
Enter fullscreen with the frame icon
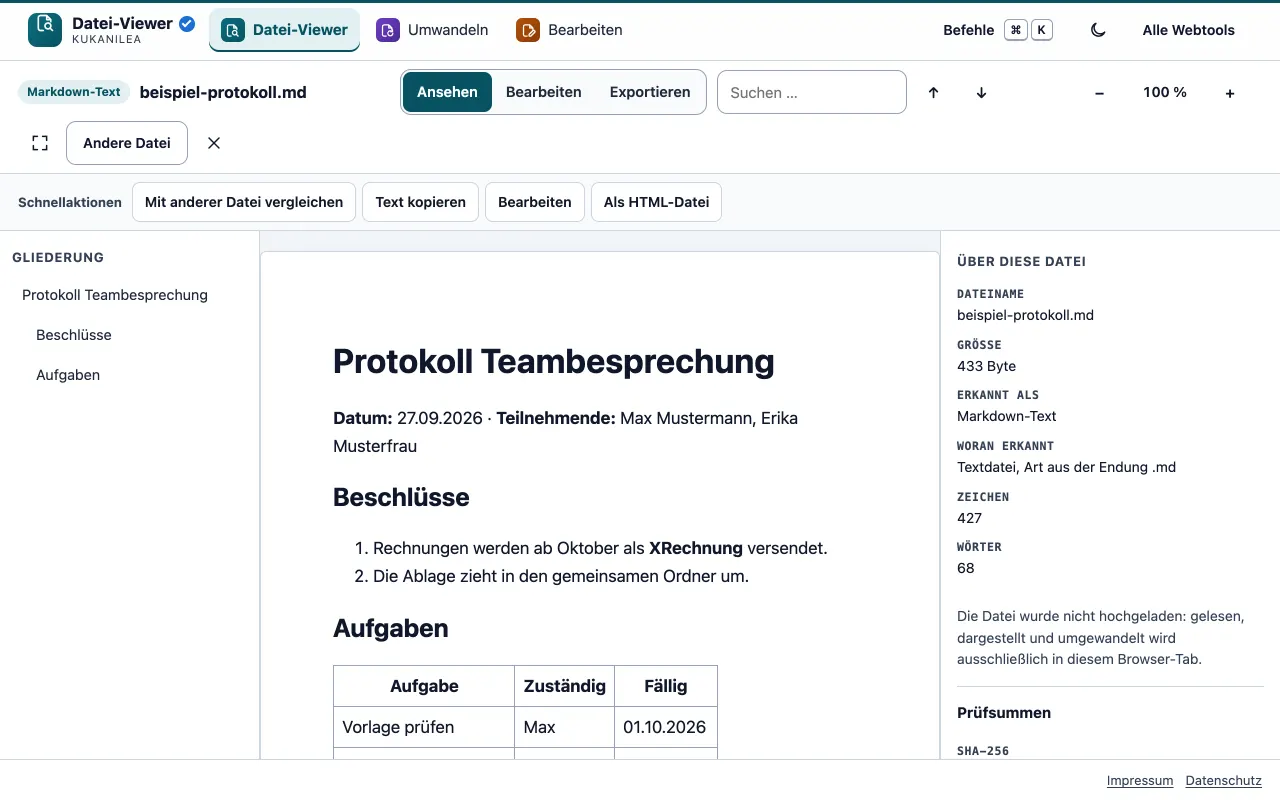(40, 143)
